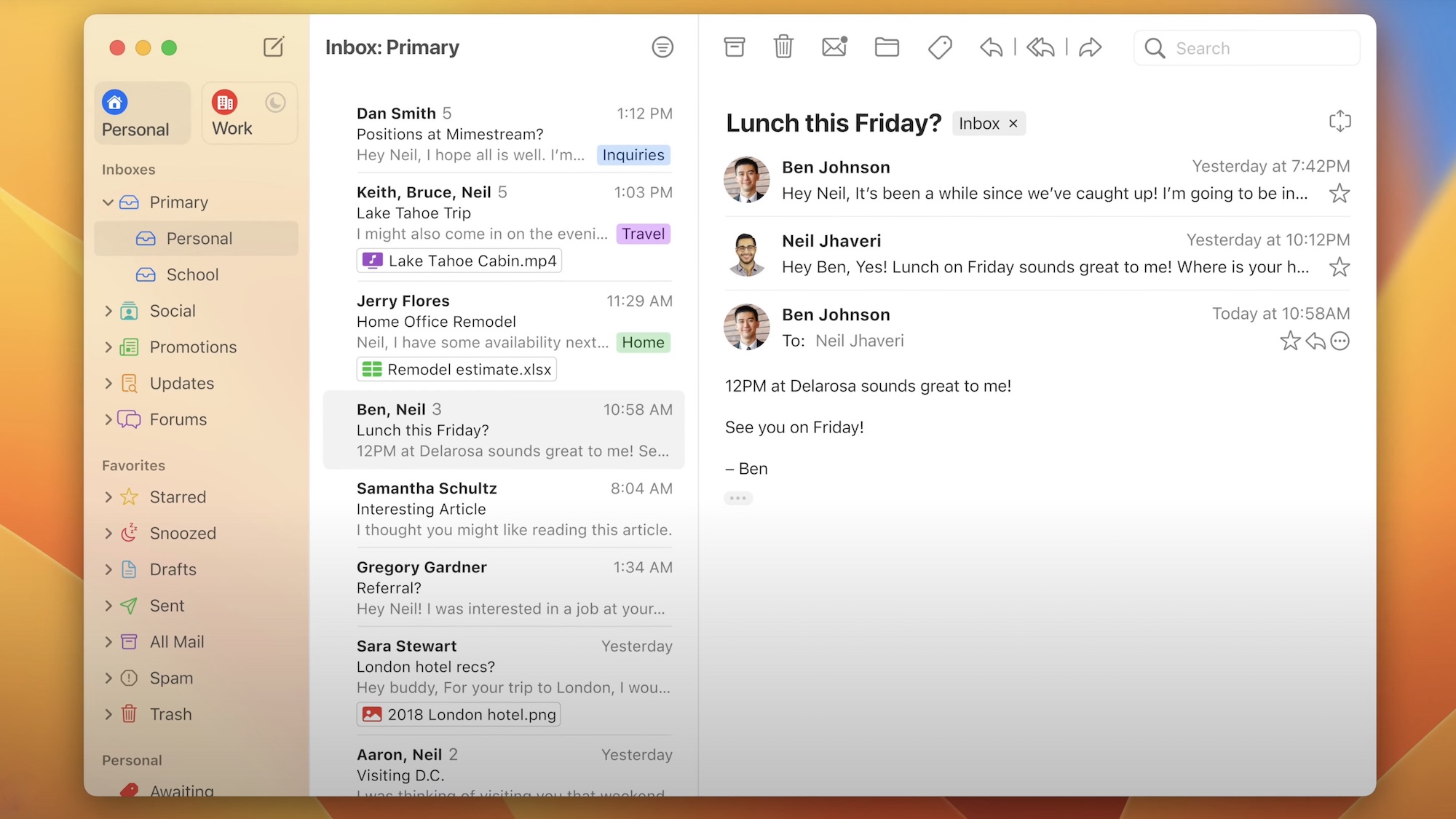Open the label tag icon
This screenshot has height=819, width=1456.
940,48
